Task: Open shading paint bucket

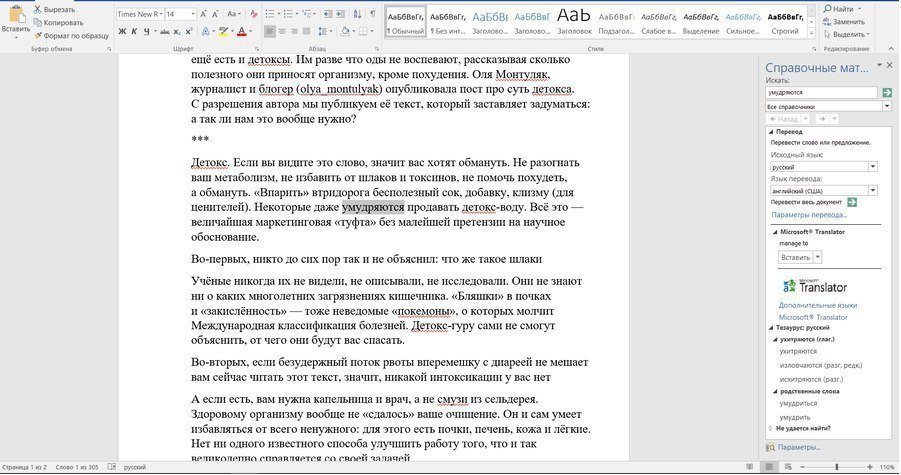Action: (345, 32)
